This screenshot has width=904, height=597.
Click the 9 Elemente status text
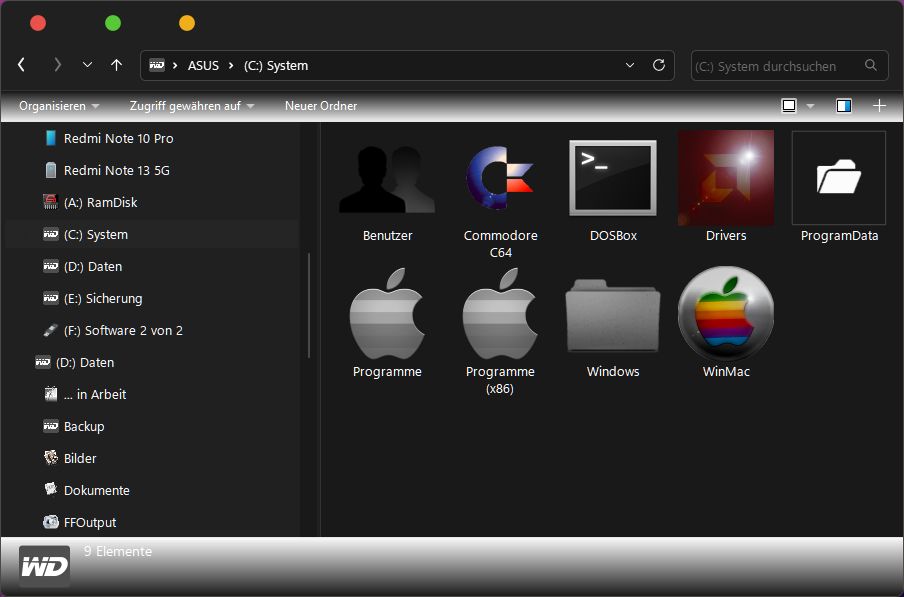tap(118, 551)
